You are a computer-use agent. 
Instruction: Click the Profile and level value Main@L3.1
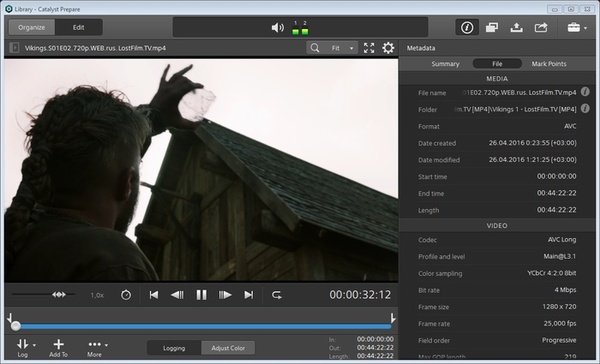pyautogui.click(x=560, y=256)
